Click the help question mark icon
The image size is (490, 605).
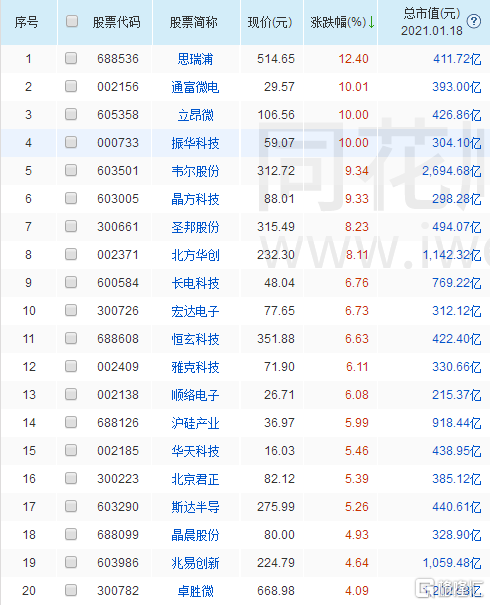point(473,22)
